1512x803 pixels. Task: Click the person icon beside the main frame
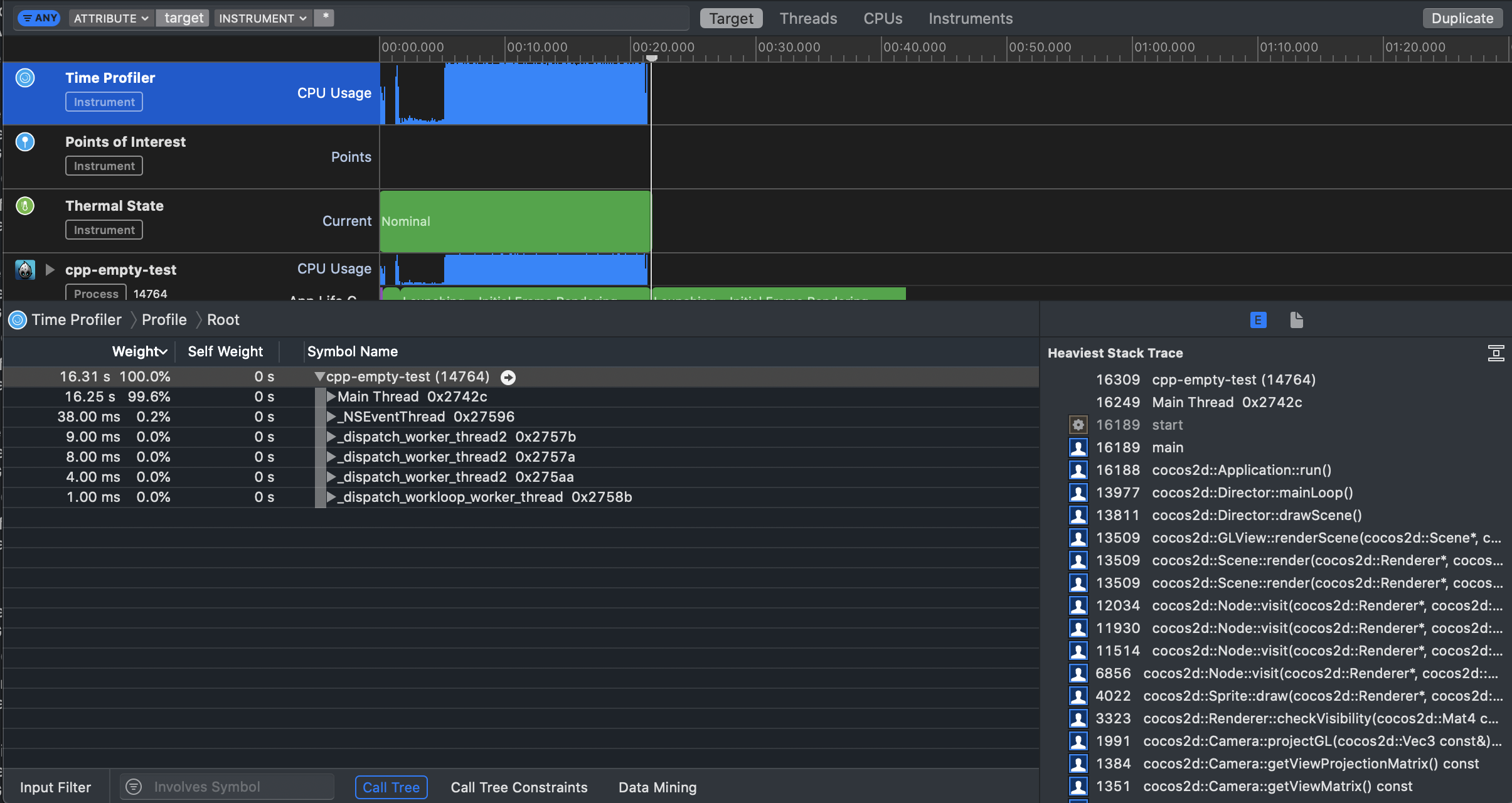[1078, 447]
